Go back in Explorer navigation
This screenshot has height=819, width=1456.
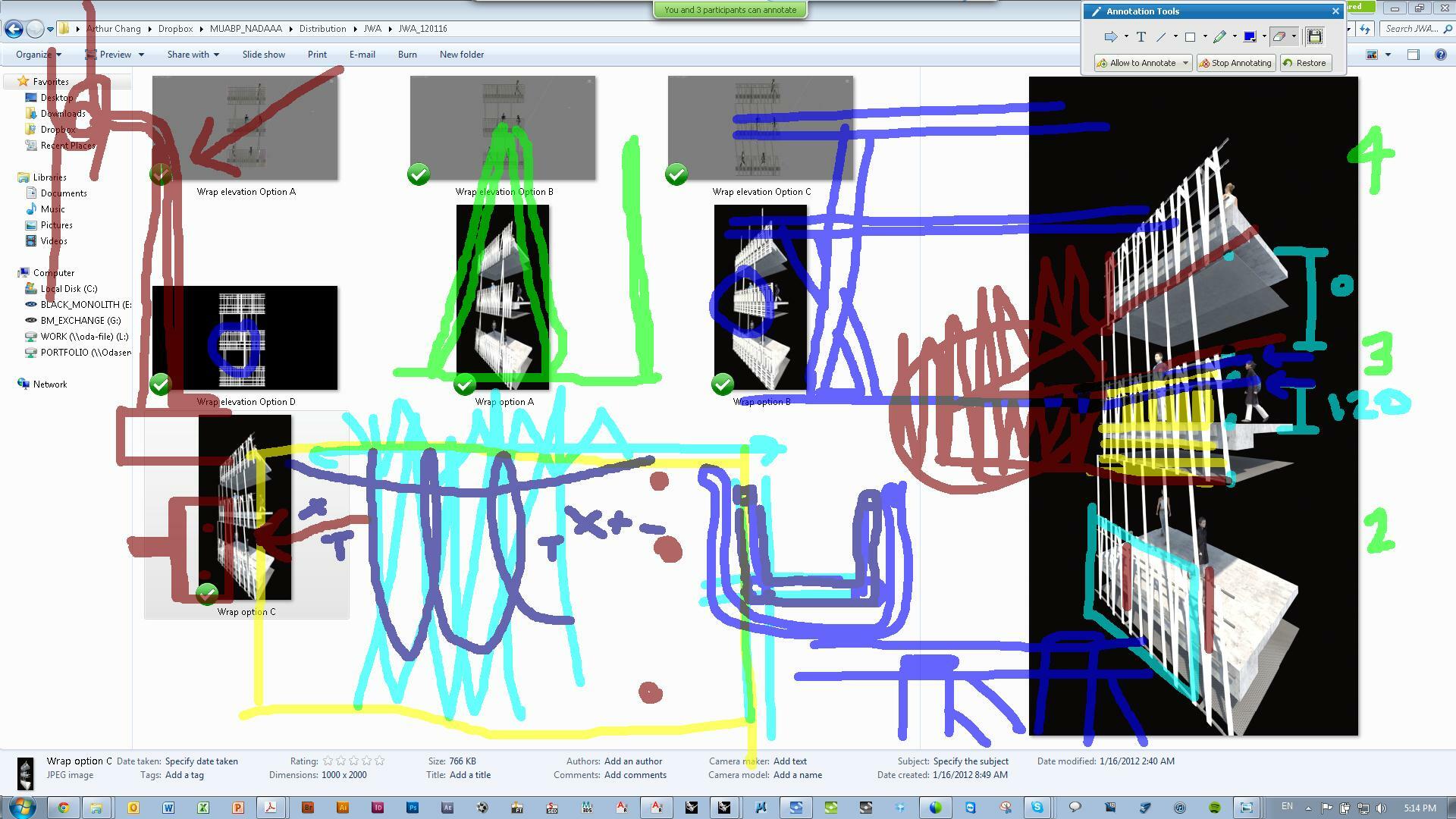click(13, 29)
